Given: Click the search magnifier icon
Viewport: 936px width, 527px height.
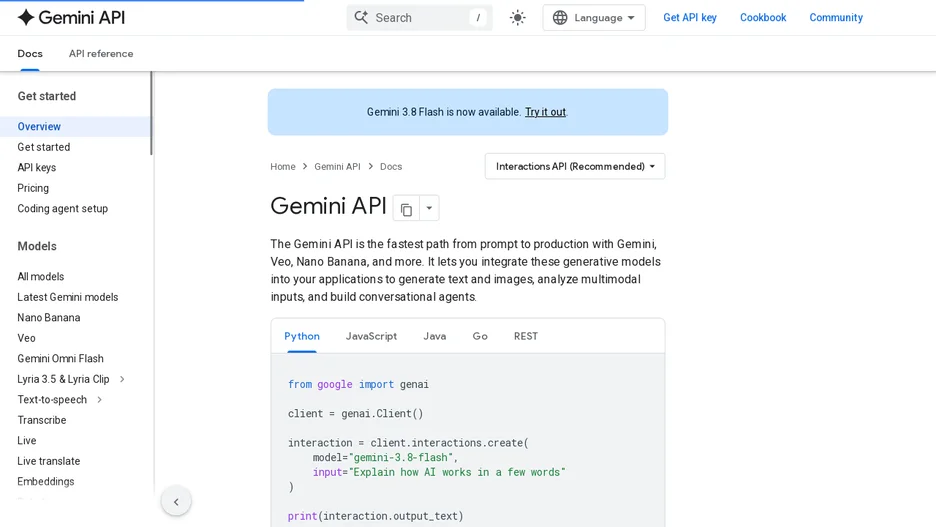Looking at the screenshot, I should 361,17.
